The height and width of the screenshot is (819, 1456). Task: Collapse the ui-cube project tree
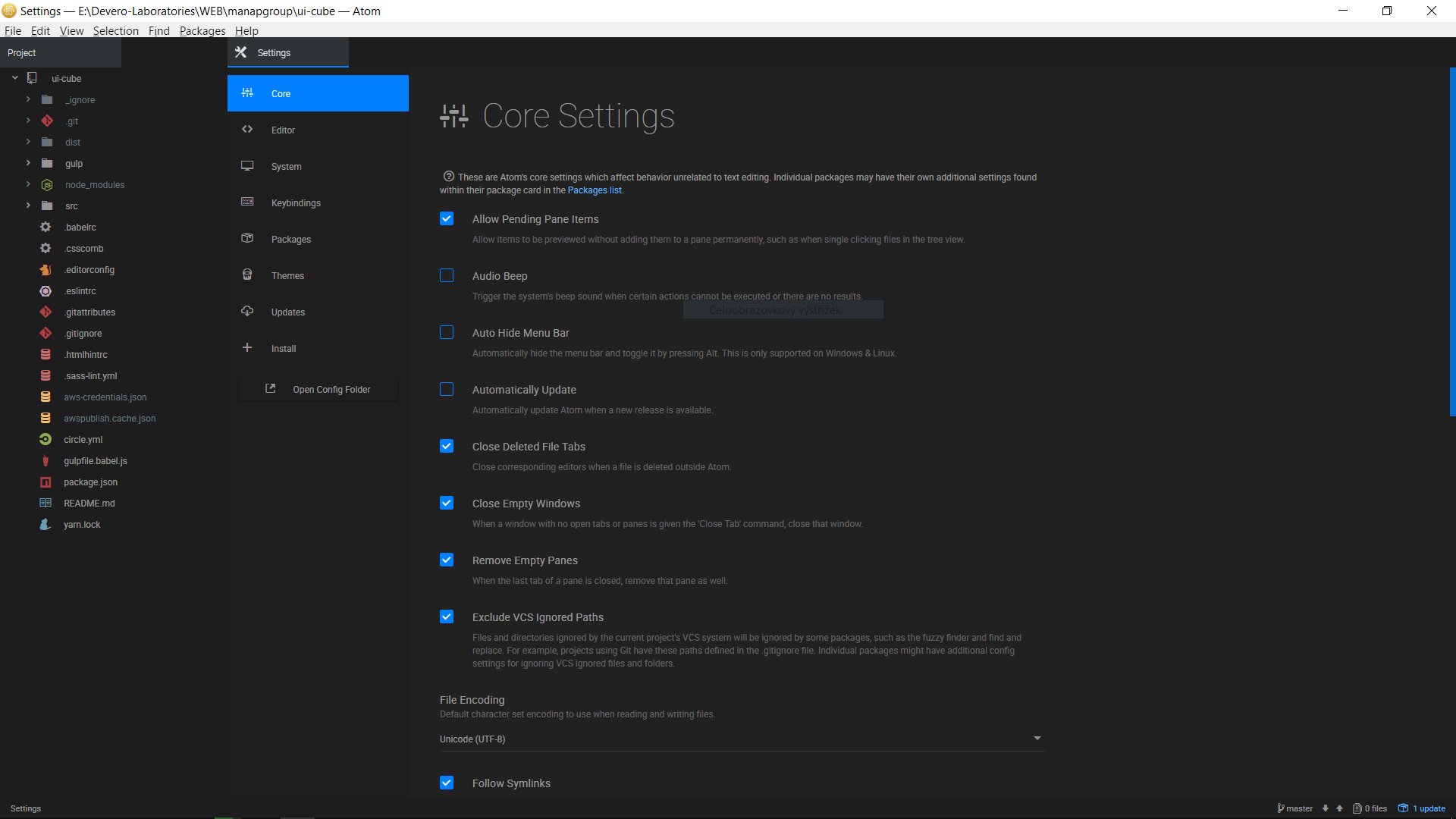(x=14, y=77)
